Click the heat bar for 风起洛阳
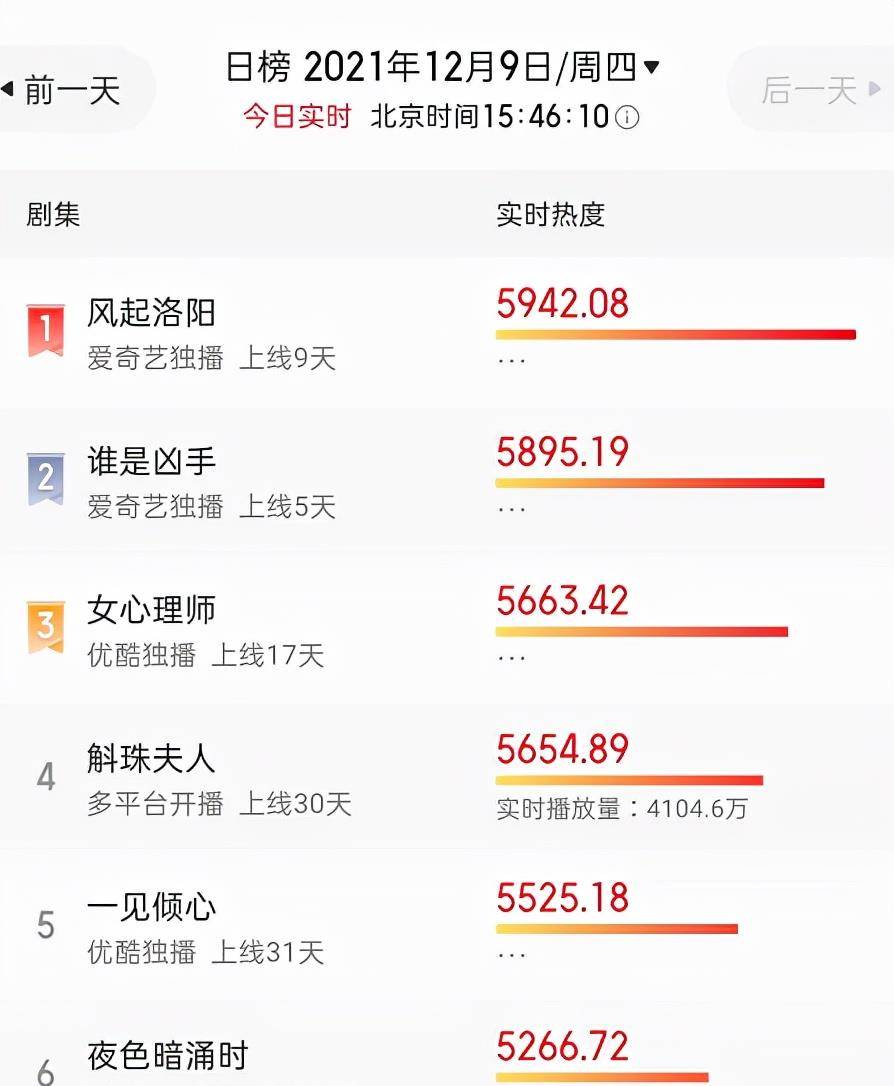 (675, 334)
